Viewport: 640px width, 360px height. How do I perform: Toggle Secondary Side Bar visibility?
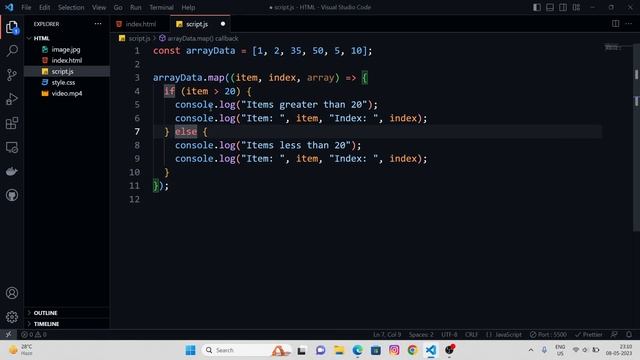563,7
